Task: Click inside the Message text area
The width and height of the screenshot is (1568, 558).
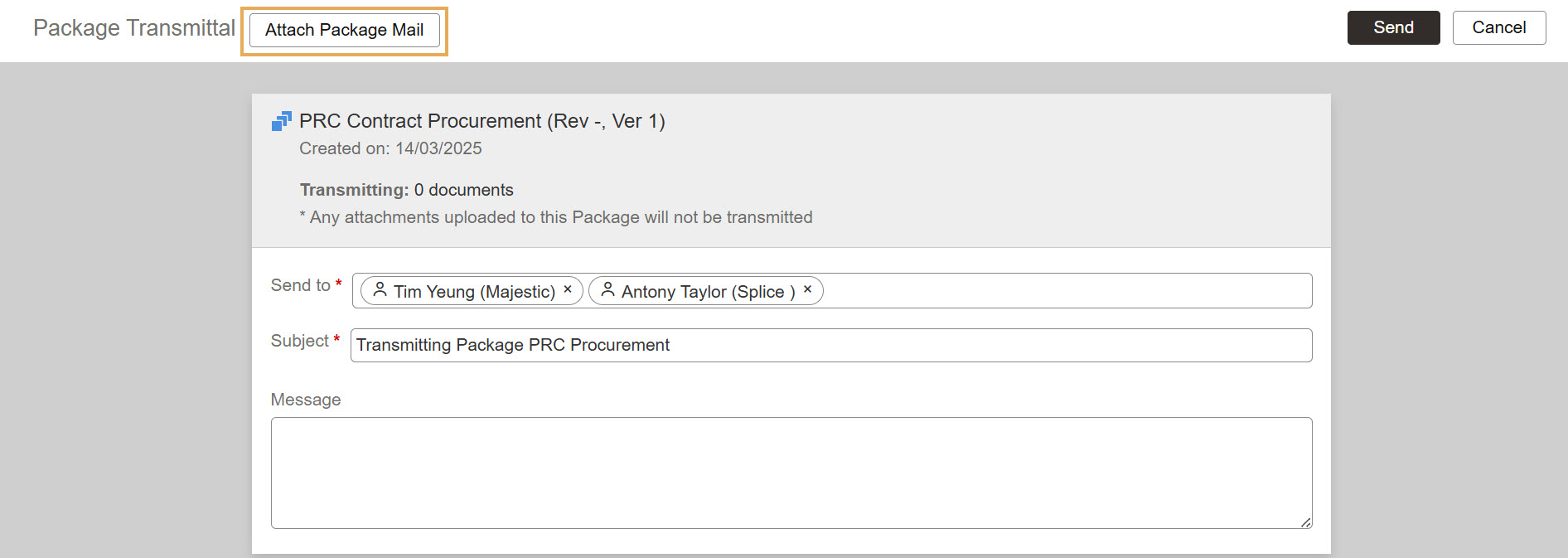Action: (791, 473)
